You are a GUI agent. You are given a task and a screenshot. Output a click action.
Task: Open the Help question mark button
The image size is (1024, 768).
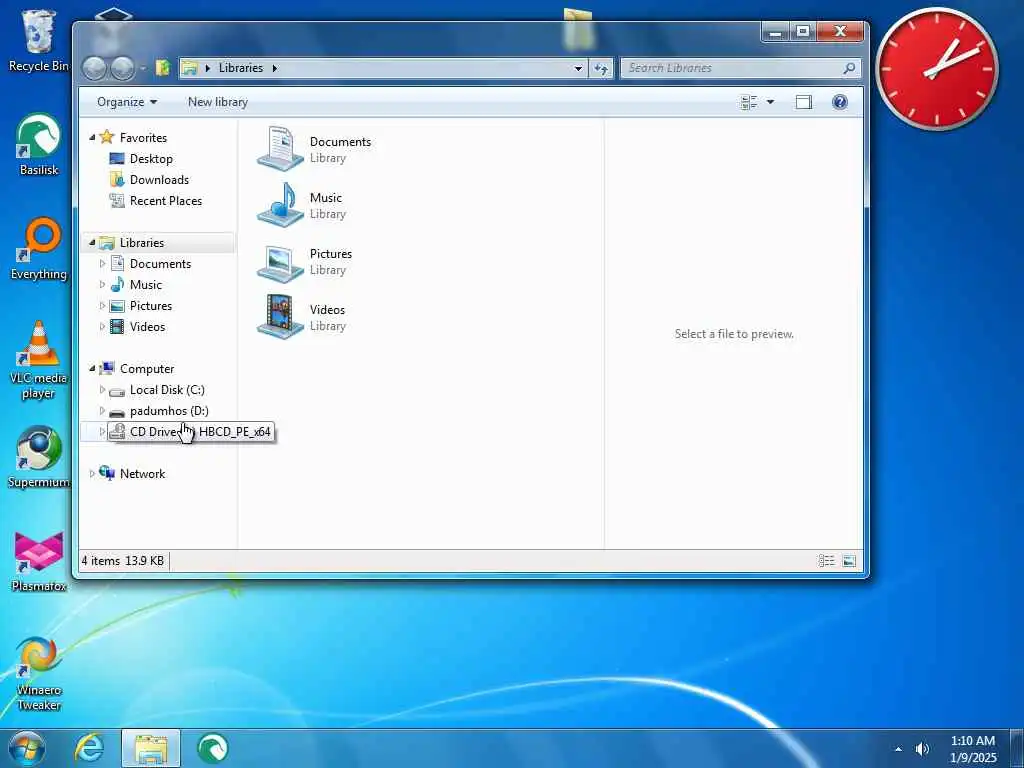[840, 102]
